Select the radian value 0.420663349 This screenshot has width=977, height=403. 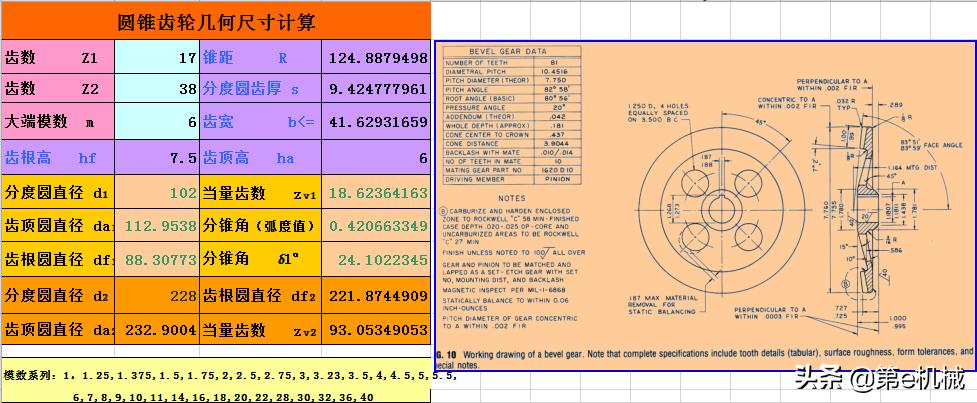coord(376,225)
